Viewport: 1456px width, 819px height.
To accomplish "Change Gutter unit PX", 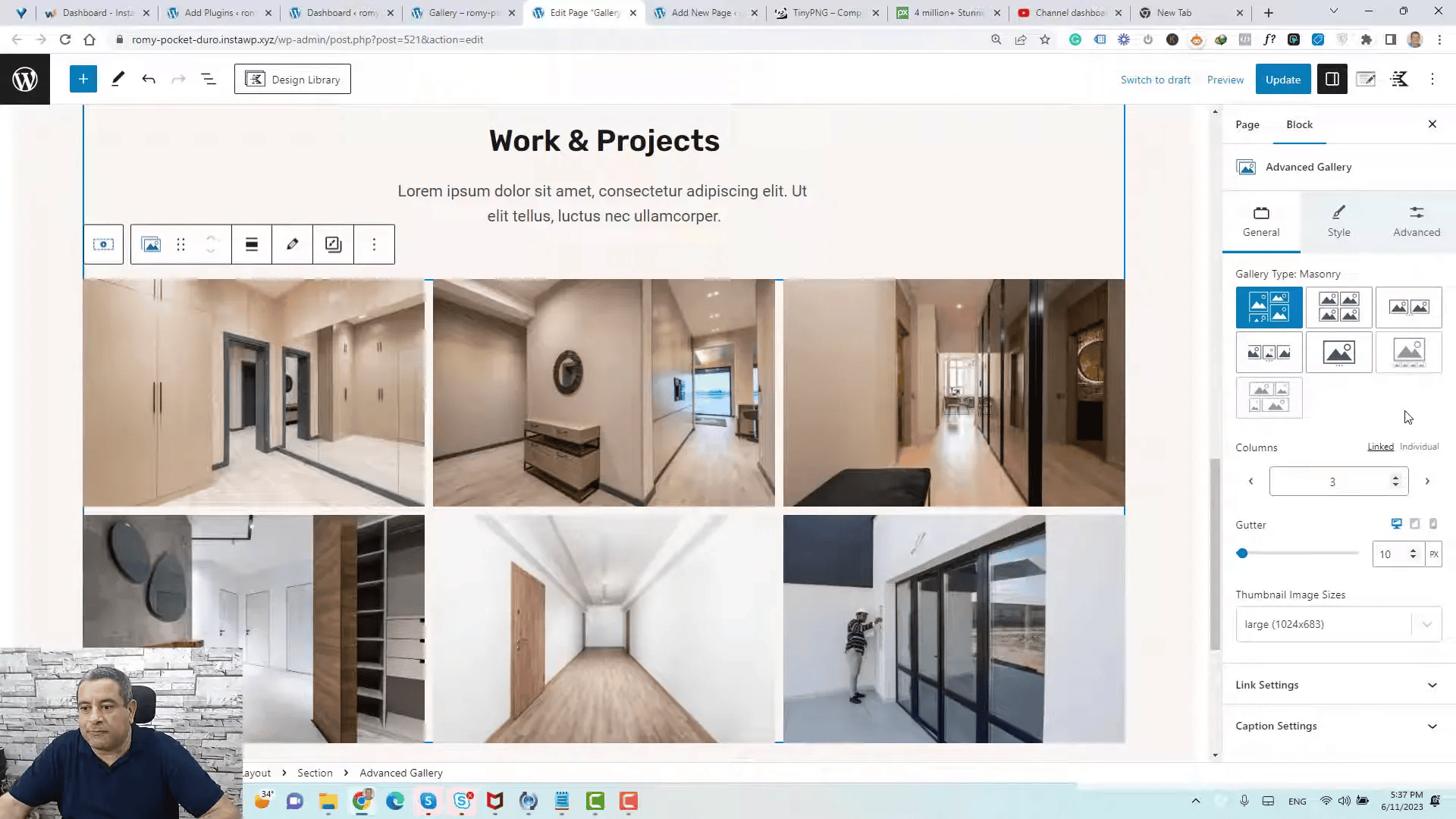I will click(1433, 554).
